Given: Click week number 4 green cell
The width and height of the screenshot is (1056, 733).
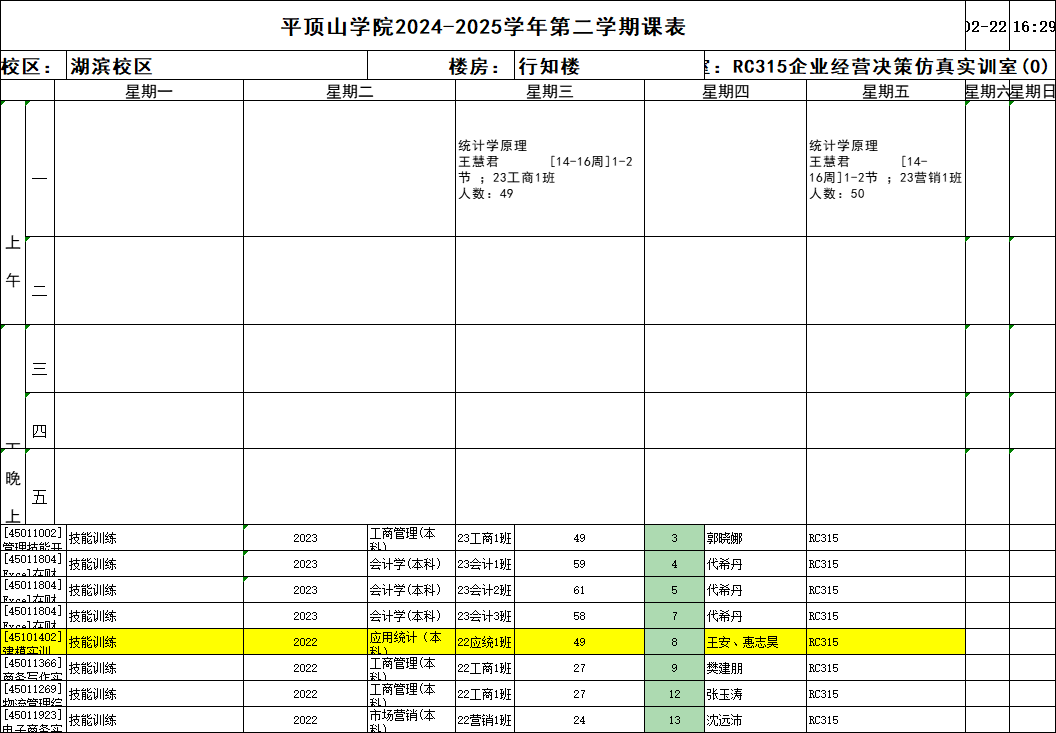Looking at the screenshot, I should click(674, 564).
